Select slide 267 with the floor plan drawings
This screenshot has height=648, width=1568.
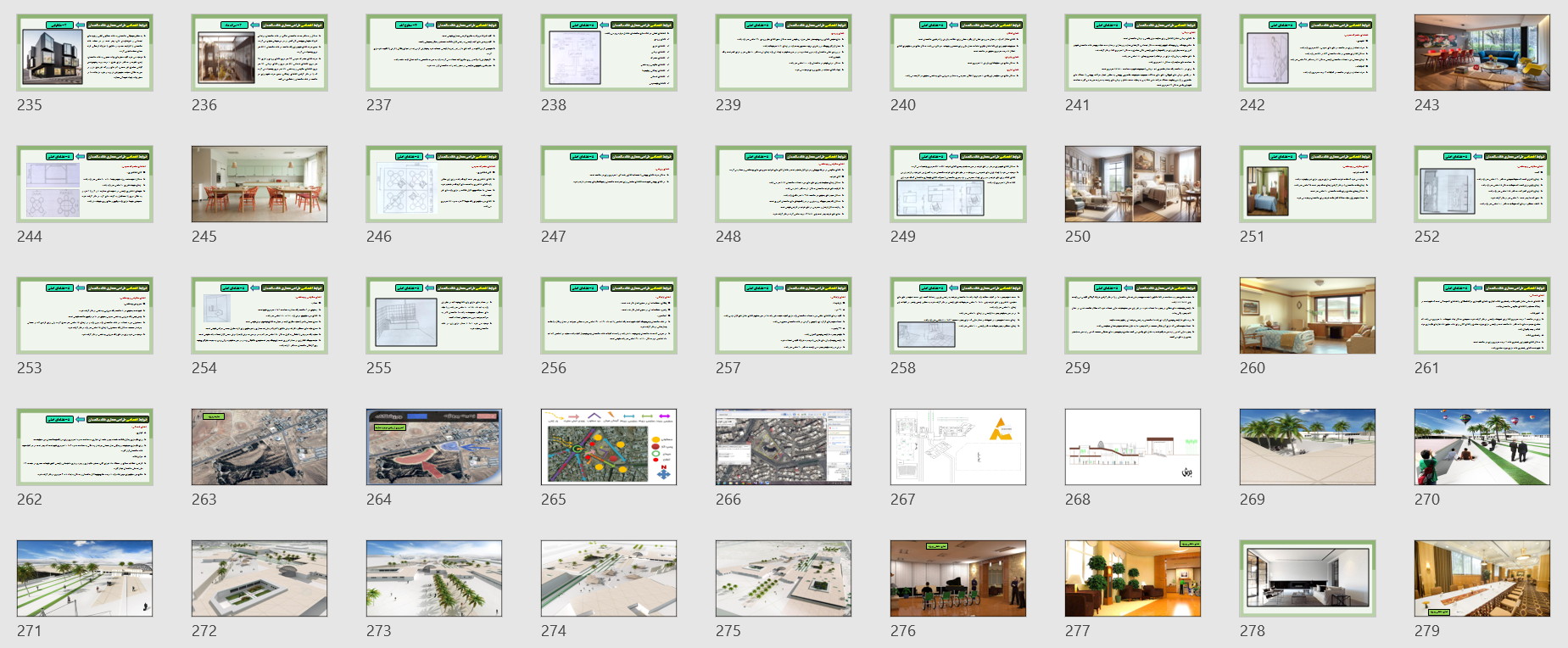(x=957, y=447)
